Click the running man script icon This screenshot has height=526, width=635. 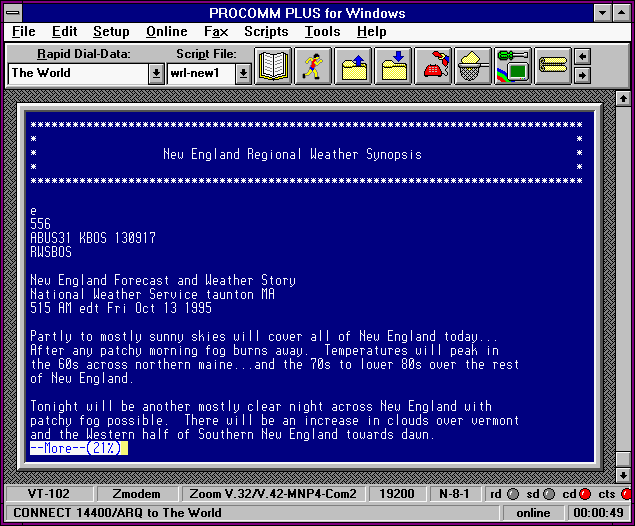point(313,66)
